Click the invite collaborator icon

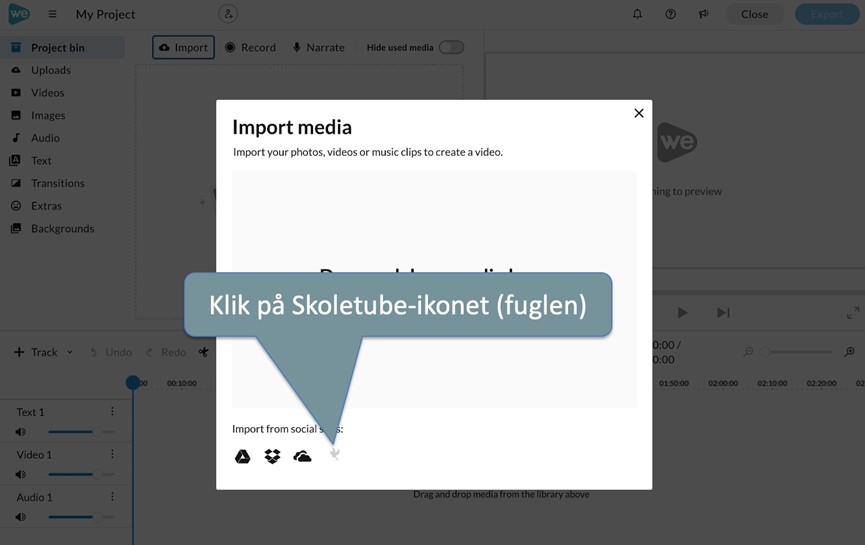tap(228, 14)
